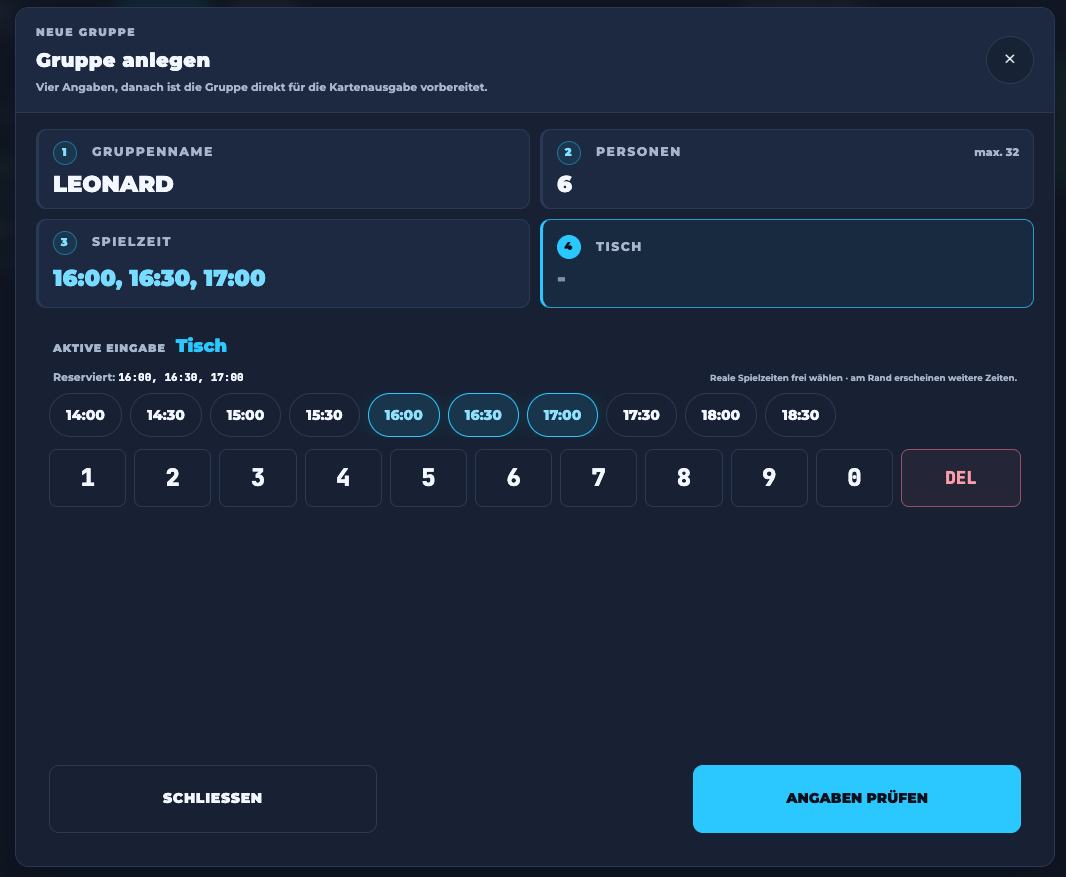
Task: Deselect the 17:00 time slot
Action: click(x=562, y=415)
